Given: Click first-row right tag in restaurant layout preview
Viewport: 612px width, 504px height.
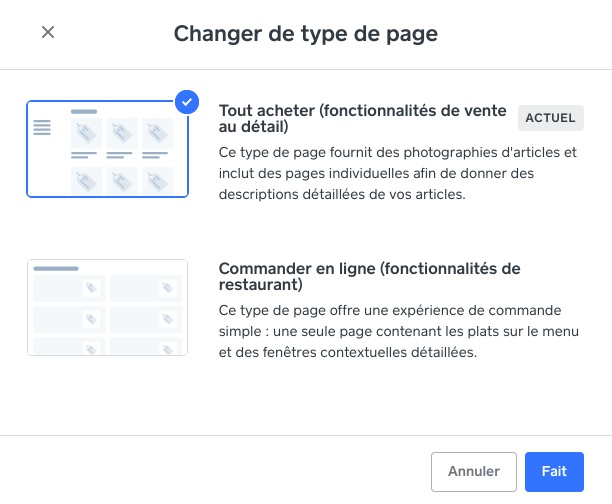Looking at the screenshot, I should pyautogui.click(x=168, y=288).
